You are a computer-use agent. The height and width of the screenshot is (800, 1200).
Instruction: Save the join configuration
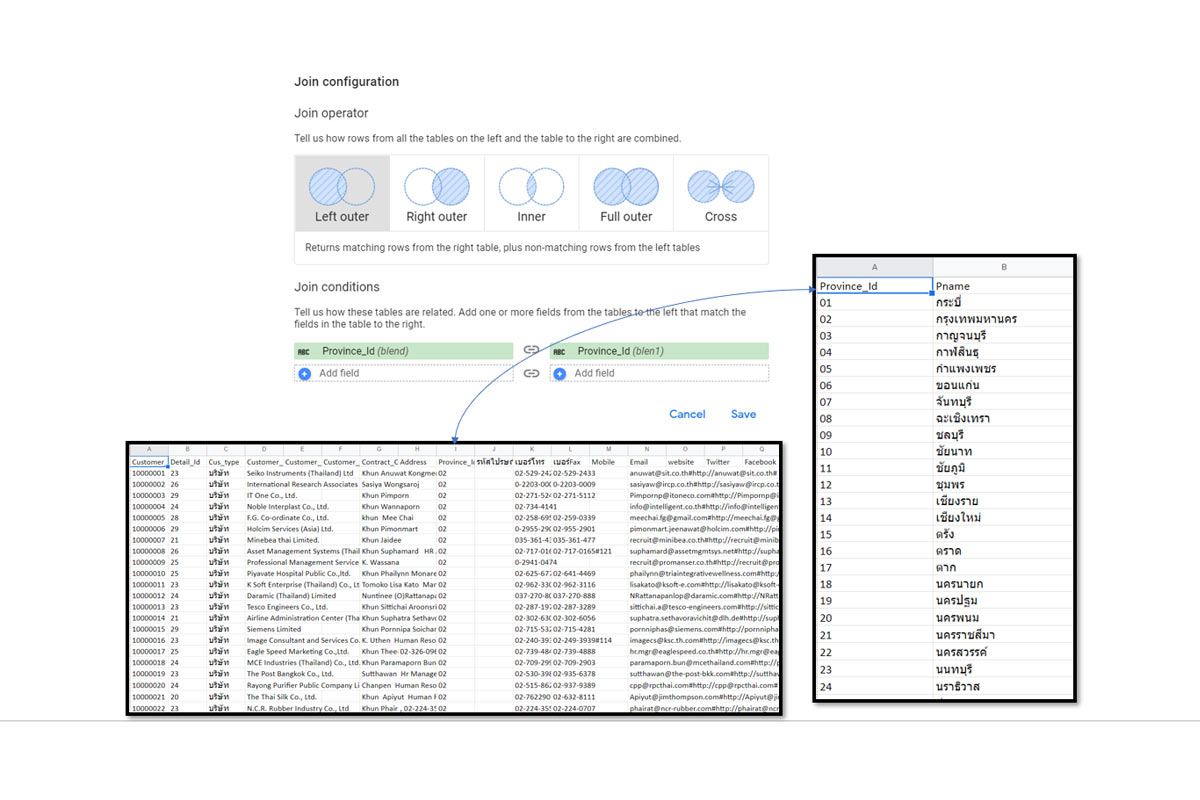743,414
